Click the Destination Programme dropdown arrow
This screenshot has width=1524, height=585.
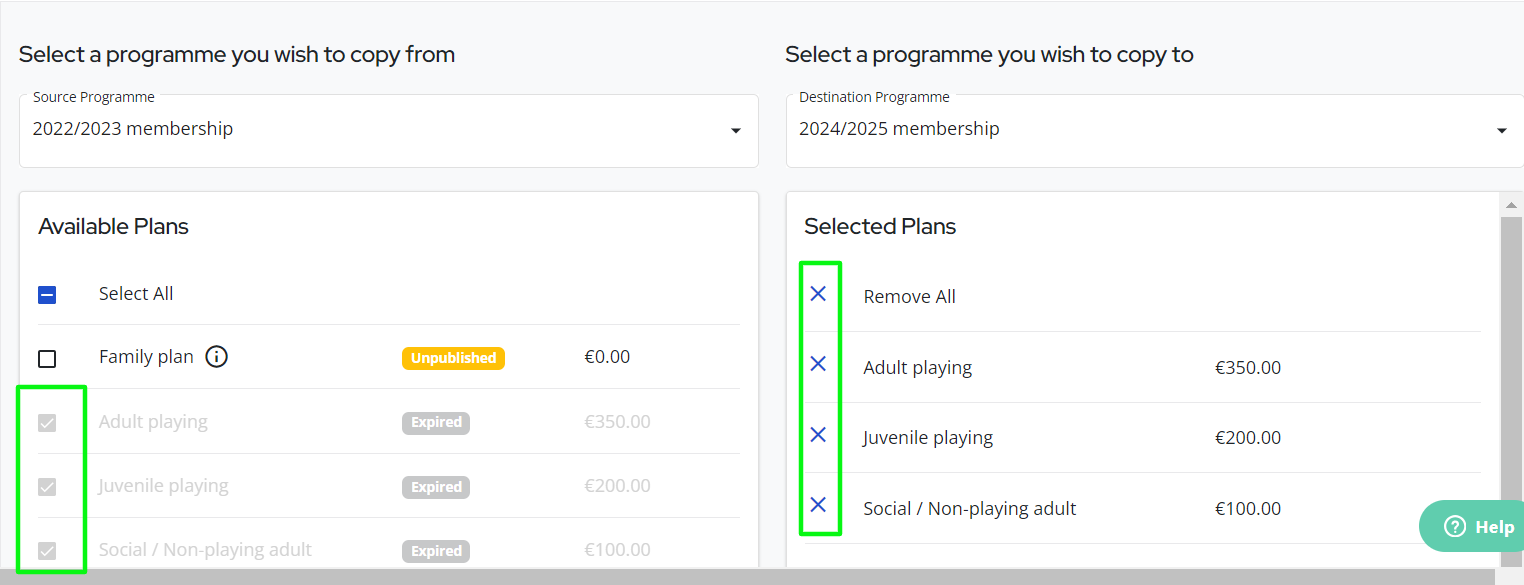1501,131
